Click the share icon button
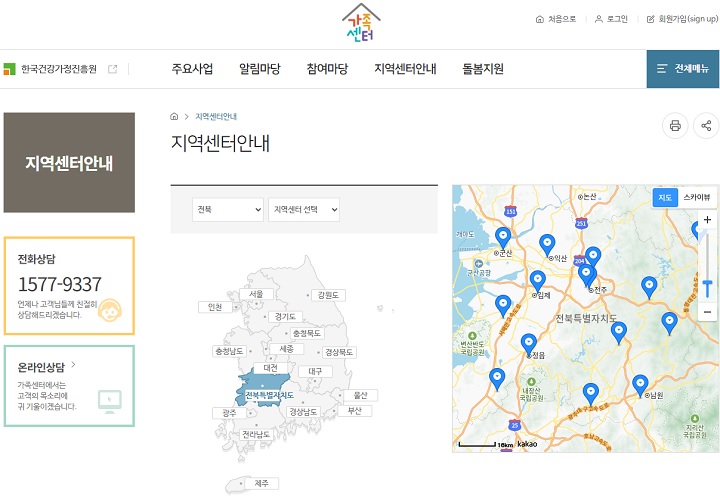The width and height of the screenshot is (720, 502). click(706, 125)
